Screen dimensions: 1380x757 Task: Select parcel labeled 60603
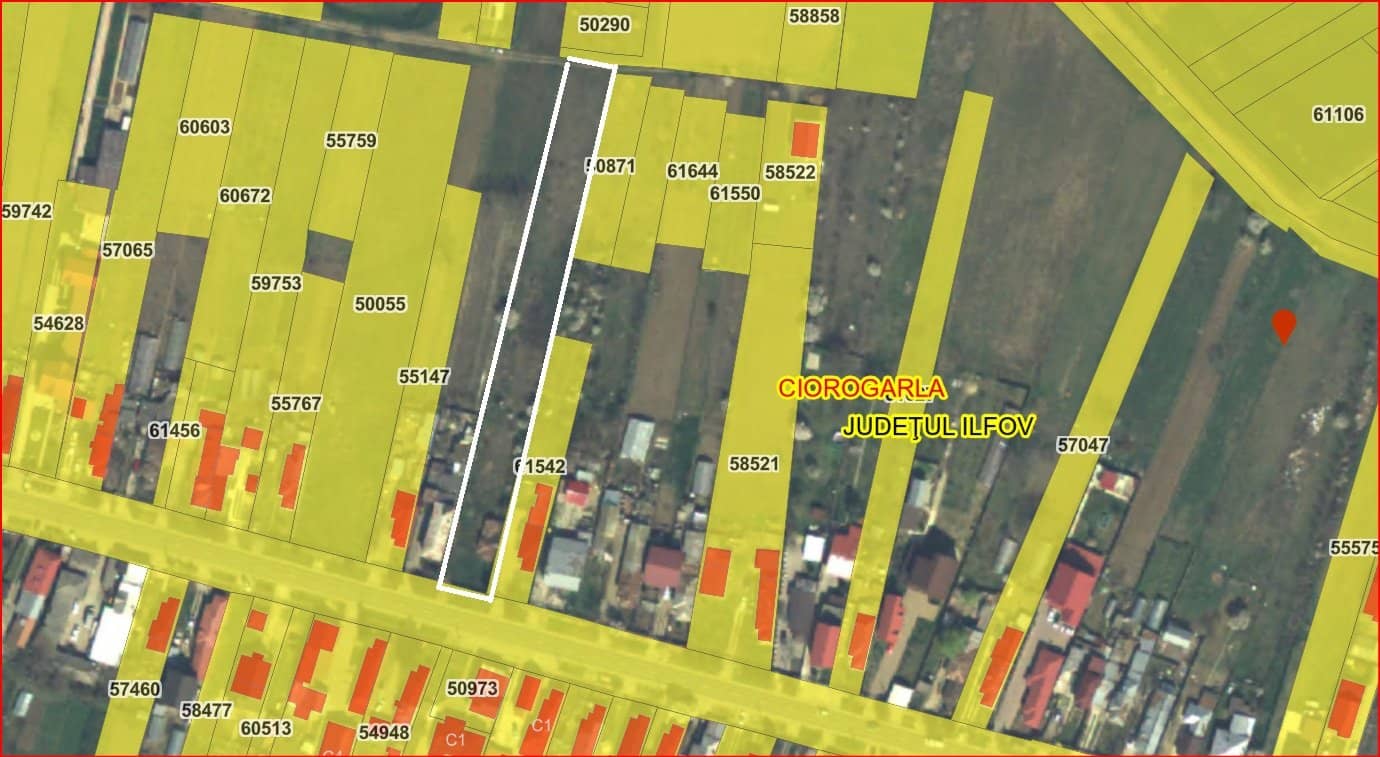205,127
